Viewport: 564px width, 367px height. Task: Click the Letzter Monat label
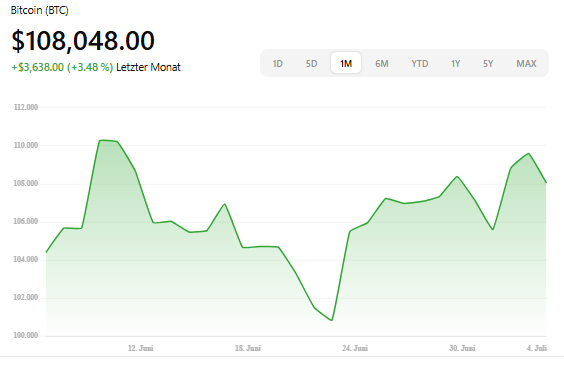point(148,67)
